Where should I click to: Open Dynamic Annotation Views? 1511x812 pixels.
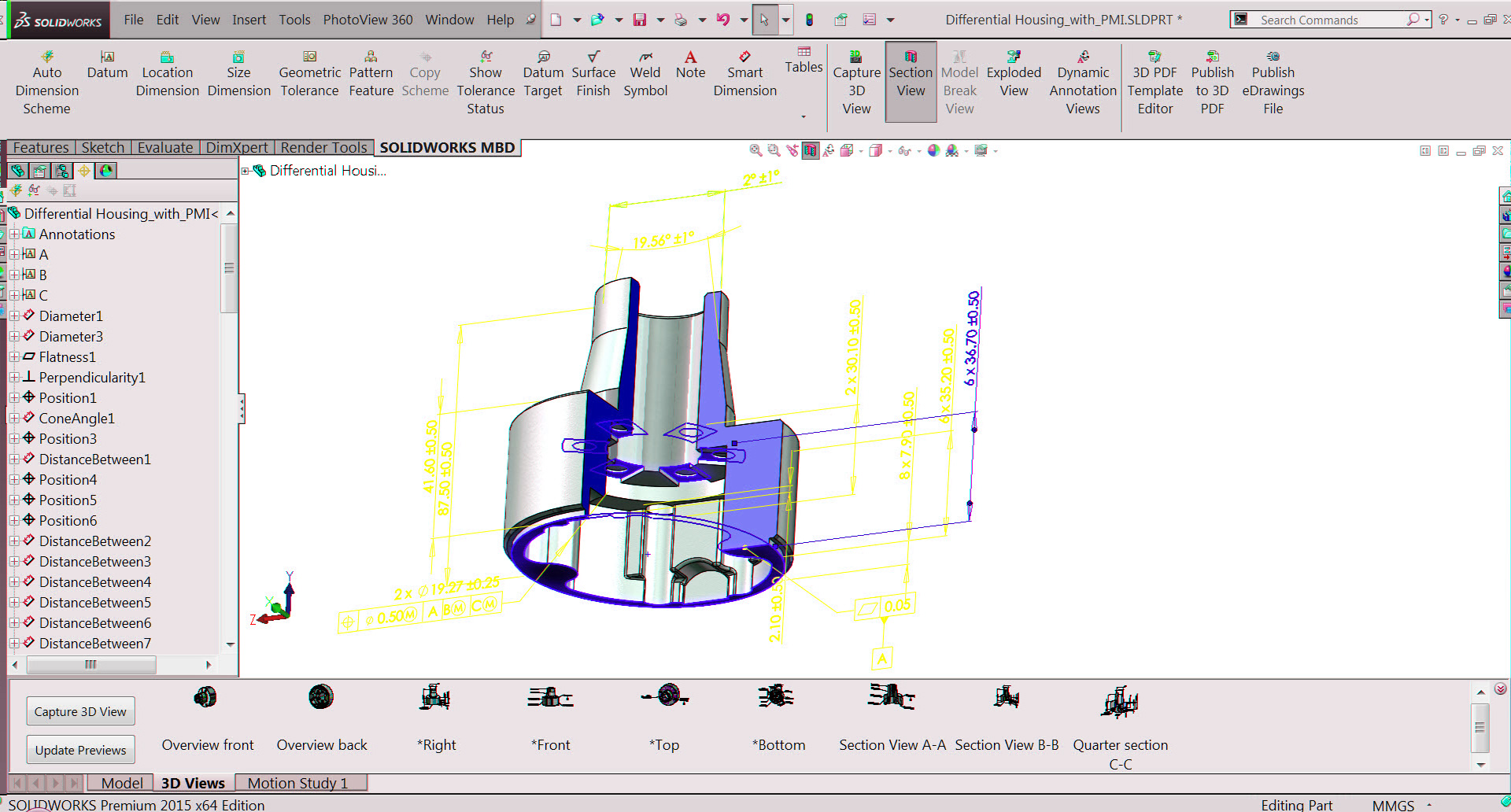1083,82
